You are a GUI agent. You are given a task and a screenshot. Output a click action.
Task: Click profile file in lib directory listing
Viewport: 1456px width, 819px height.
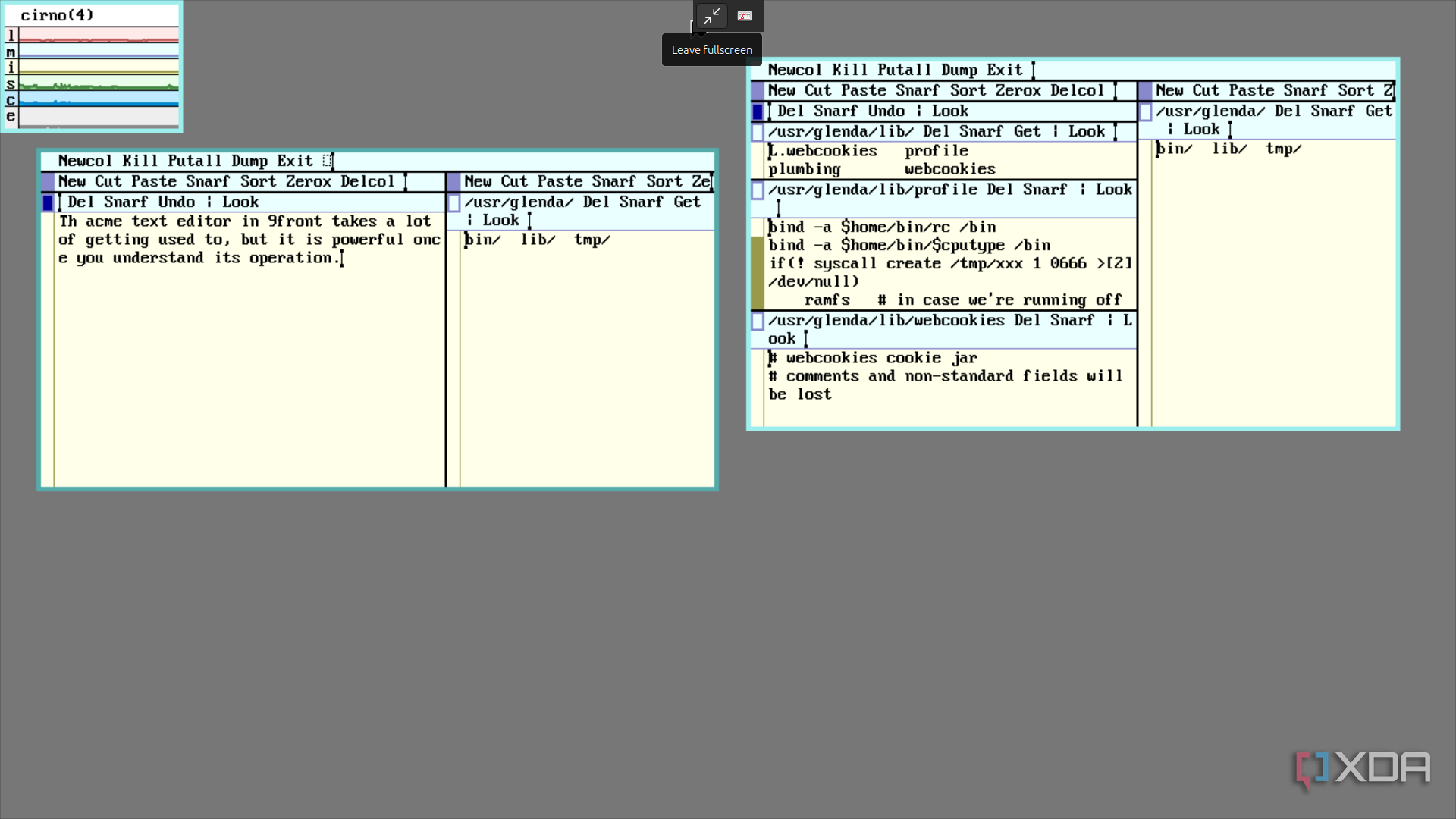(x=937, y=151)
